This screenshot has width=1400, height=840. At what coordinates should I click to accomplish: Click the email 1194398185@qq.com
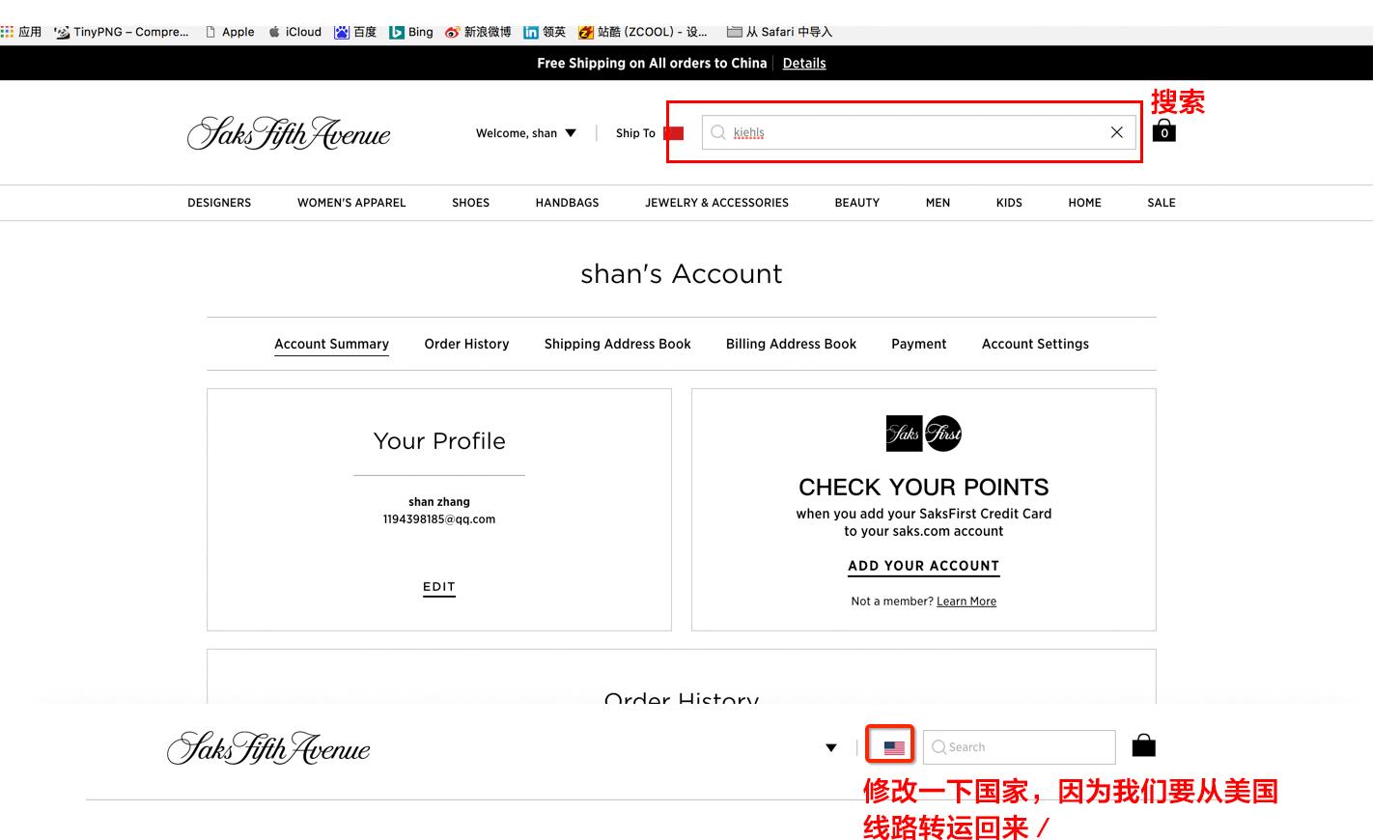(x=439, y=519)
